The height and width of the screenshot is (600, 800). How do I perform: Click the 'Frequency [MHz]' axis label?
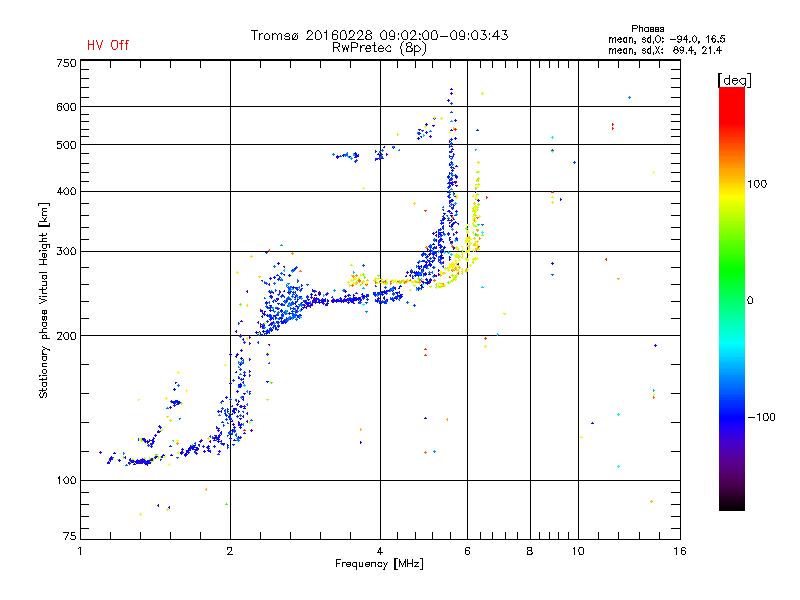click(x=379, y=564)
